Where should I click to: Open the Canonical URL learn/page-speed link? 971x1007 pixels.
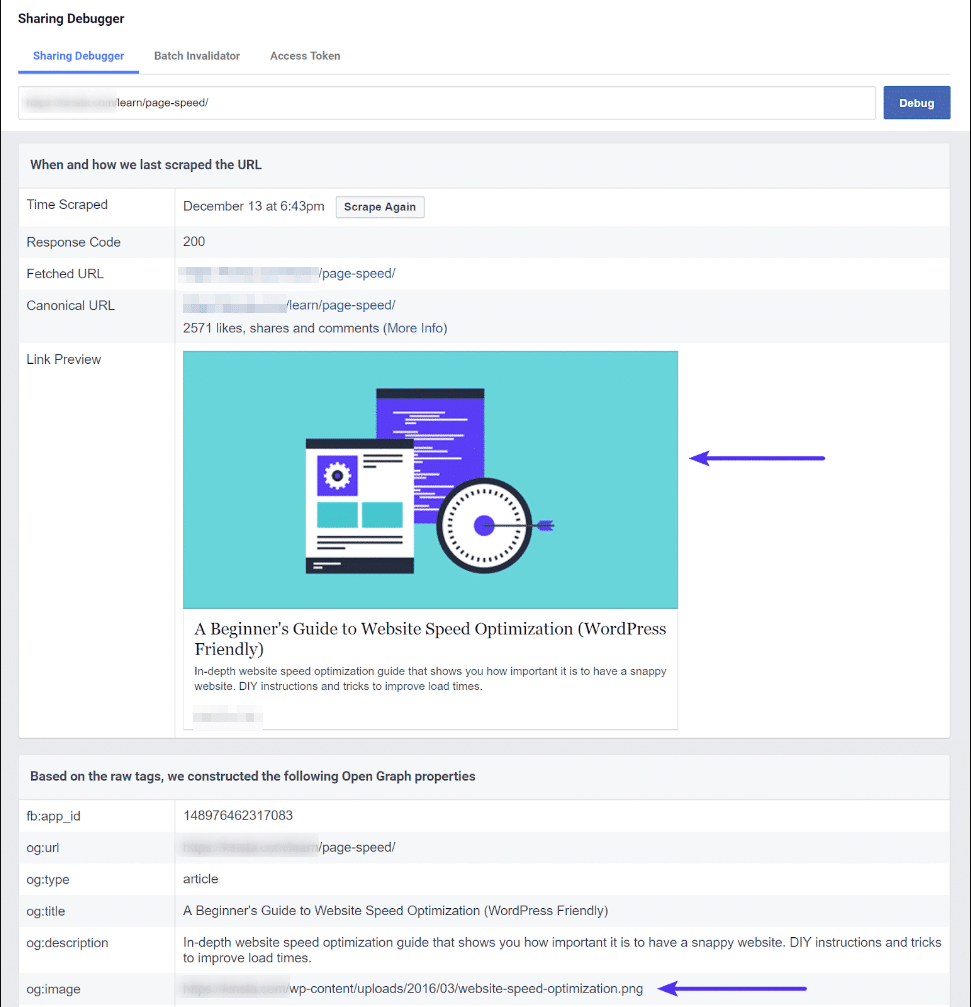point(290,305)
